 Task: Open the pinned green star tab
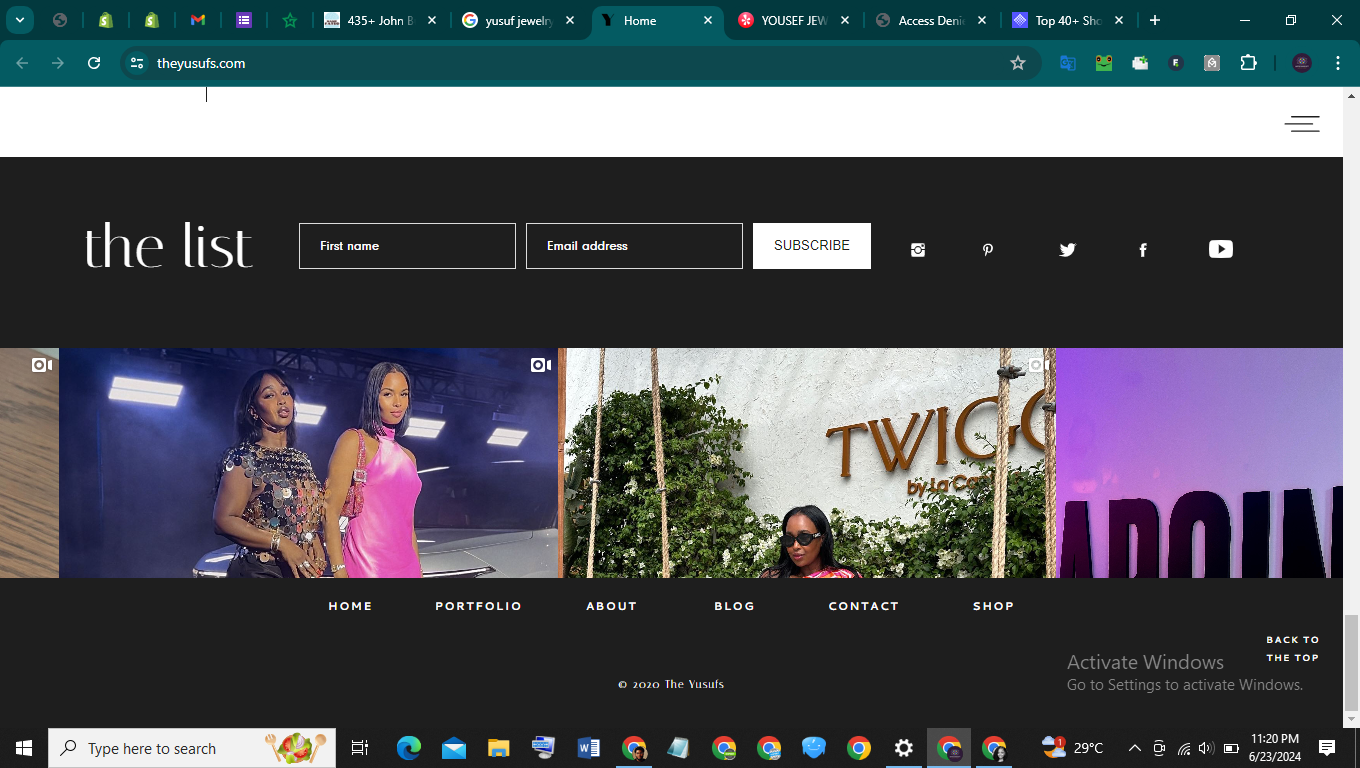click(290, 20)
